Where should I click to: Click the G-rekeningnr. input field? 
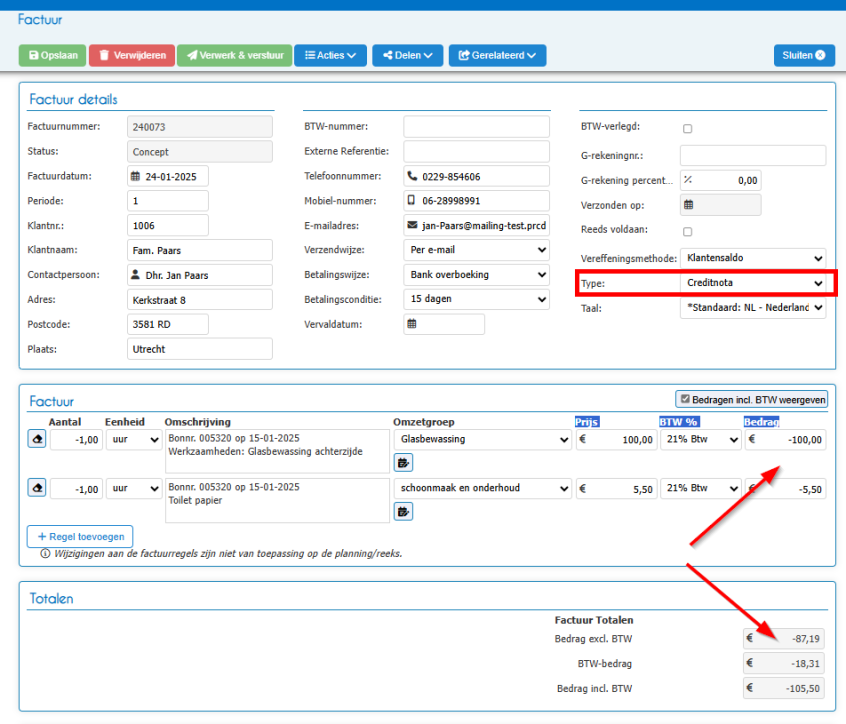tap(753, 155)
